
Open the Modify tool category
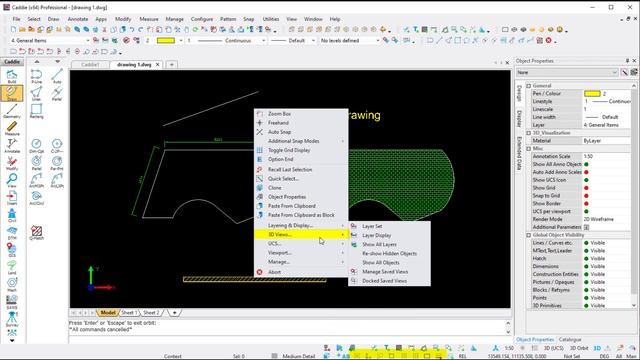point(12,163)
